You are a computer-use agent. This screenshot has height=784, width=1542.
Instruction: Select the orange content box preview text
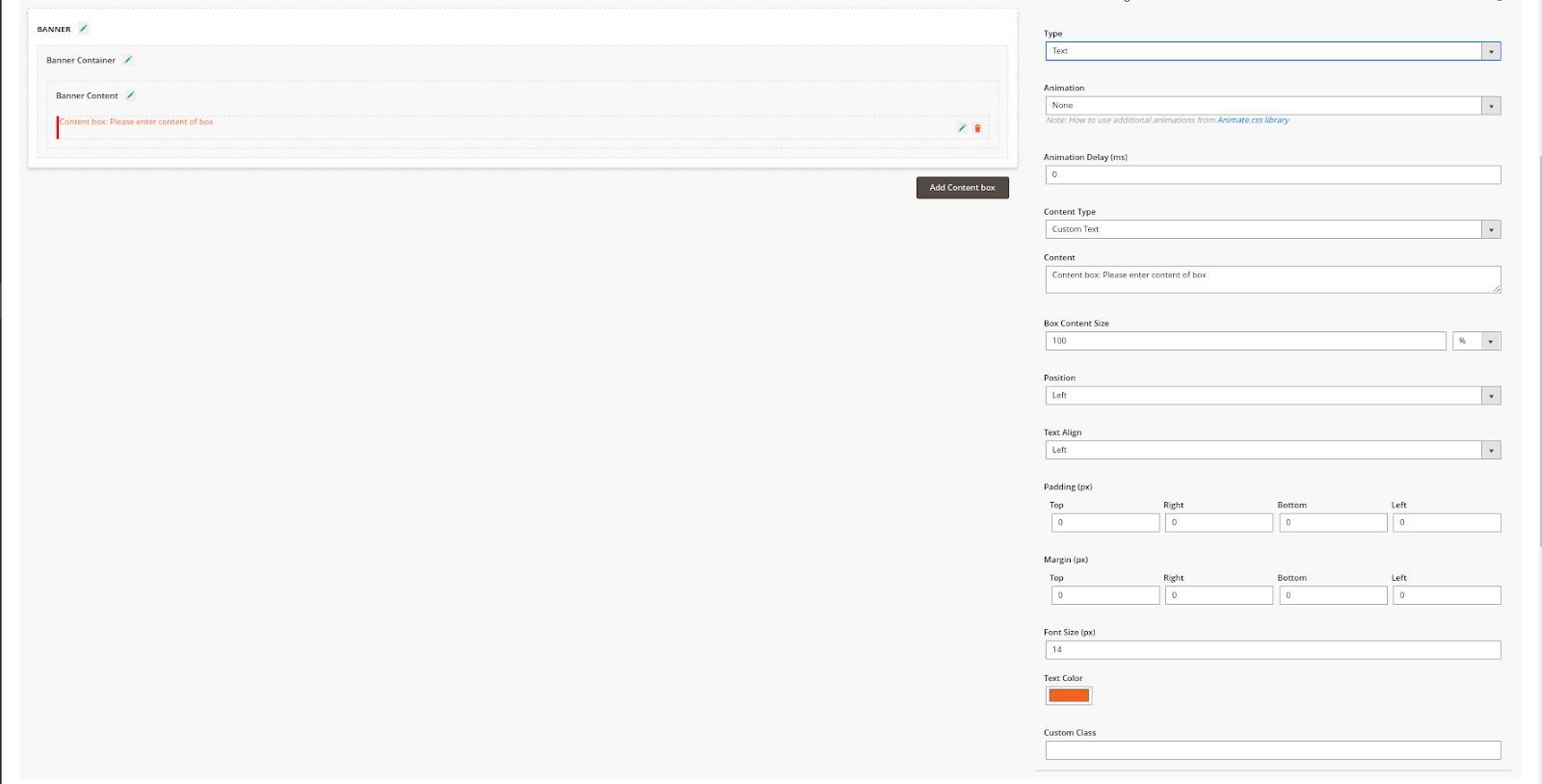[x=136, y=122]
